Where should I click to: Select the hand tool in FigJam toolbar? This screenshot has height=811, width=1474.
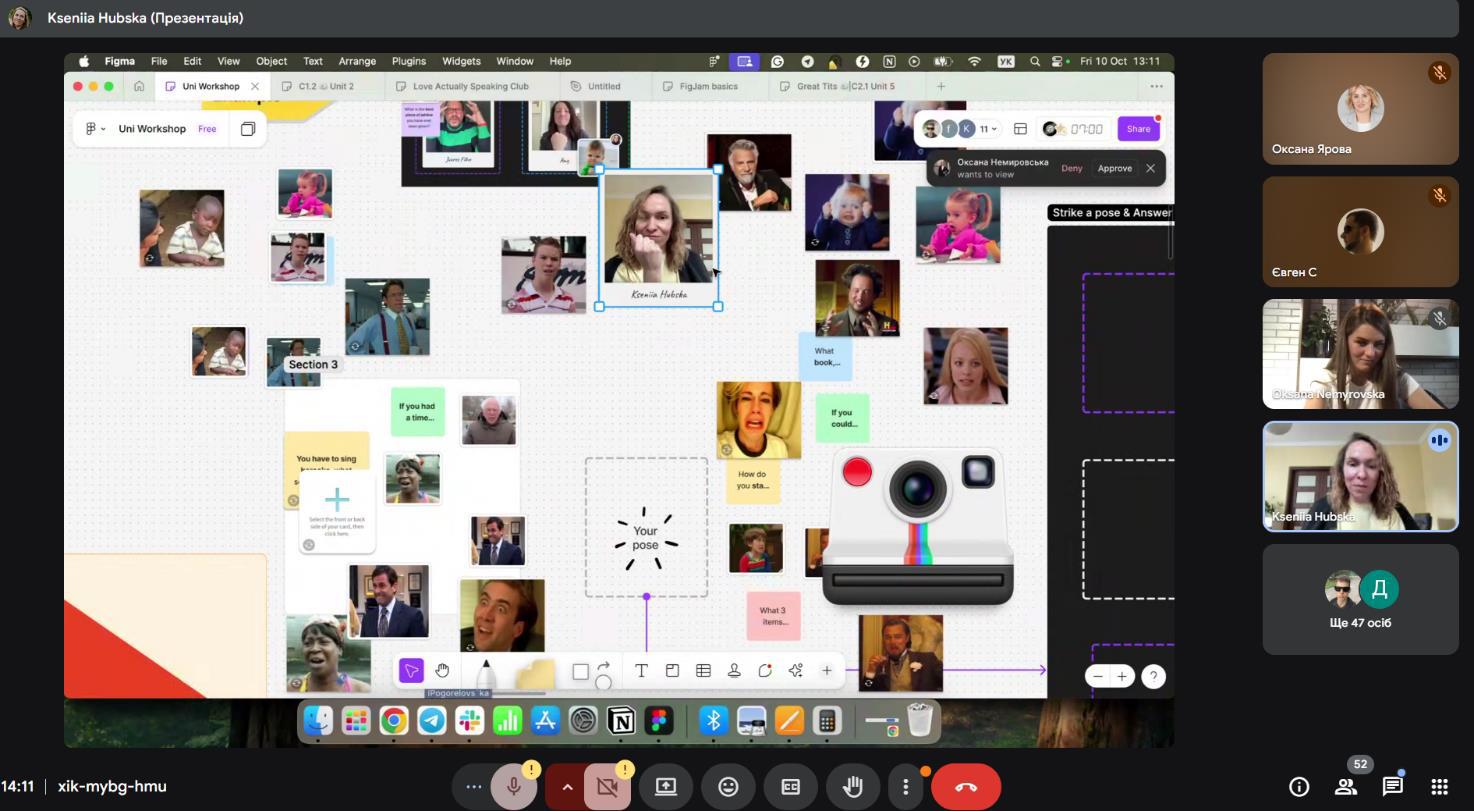click(x=442, y=671)
